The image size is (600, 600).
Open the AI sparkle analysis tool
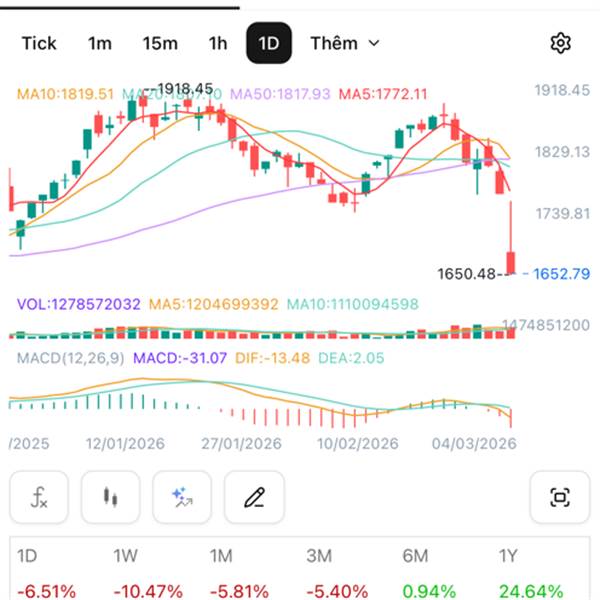click(x=182, y=497)
